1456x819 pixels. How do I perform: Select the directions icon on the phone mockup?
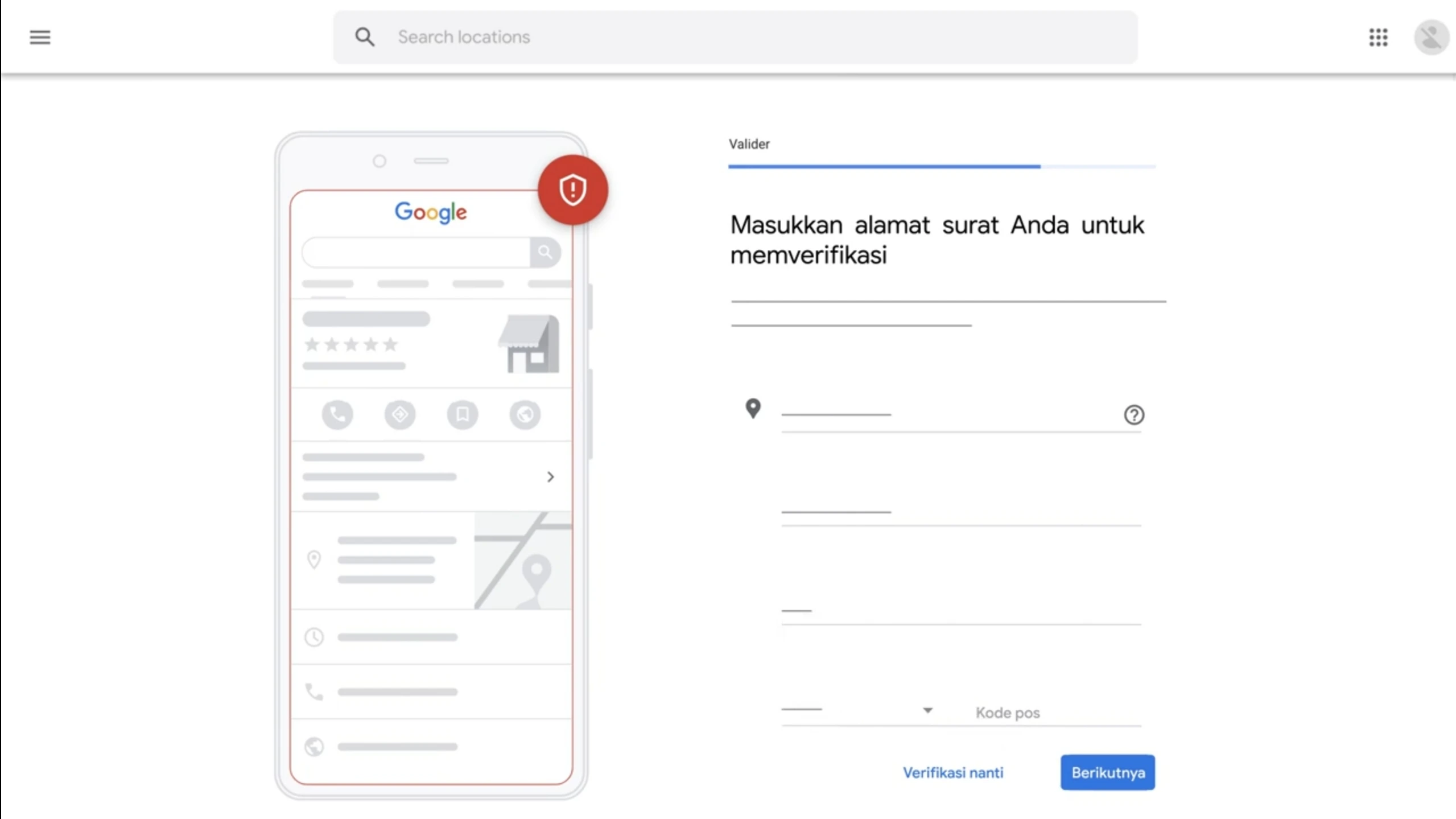click(x=401, y=415)
